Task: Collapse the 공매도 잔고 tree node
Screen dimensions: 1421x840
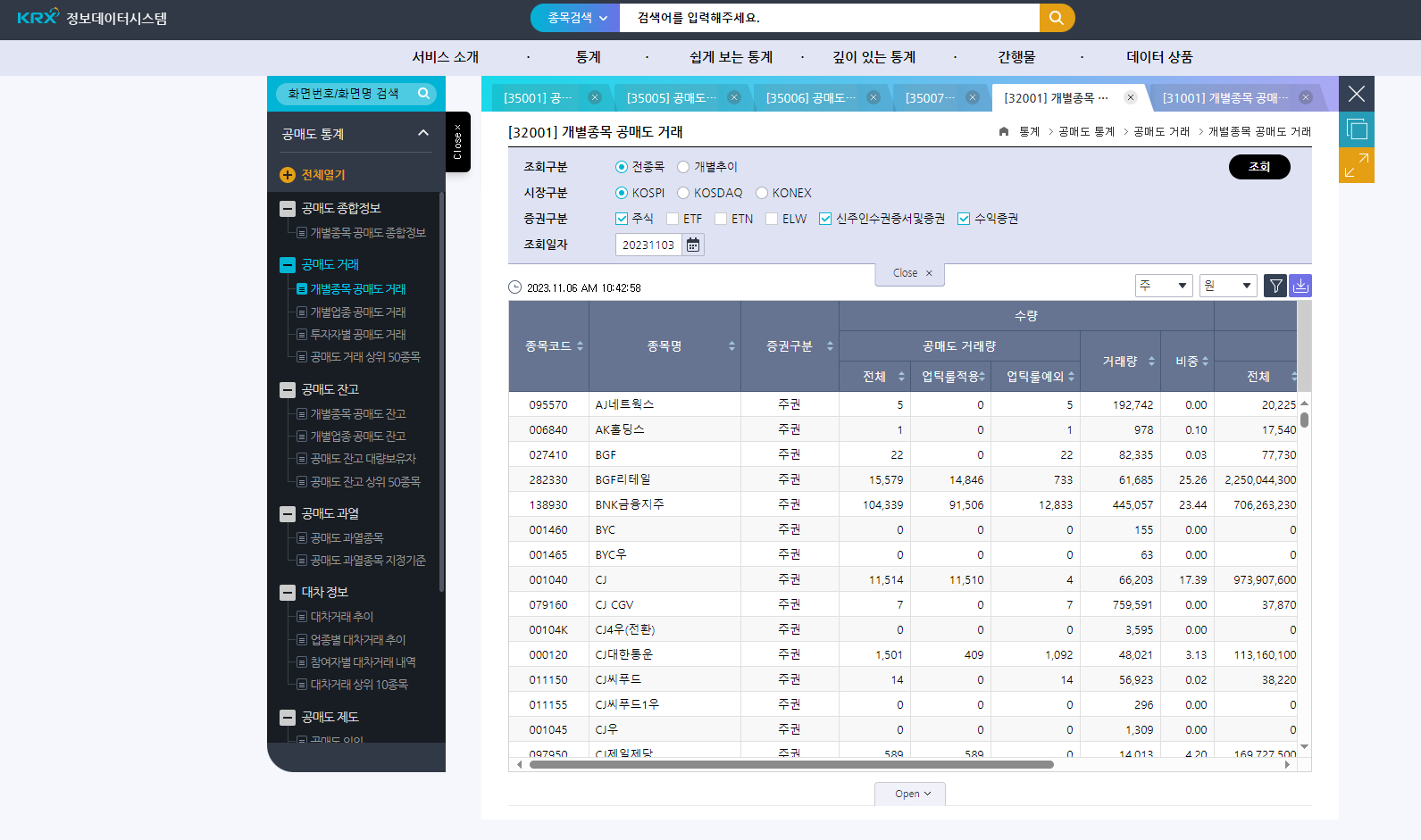Action: pyautogui.click(x=288, y=390)
